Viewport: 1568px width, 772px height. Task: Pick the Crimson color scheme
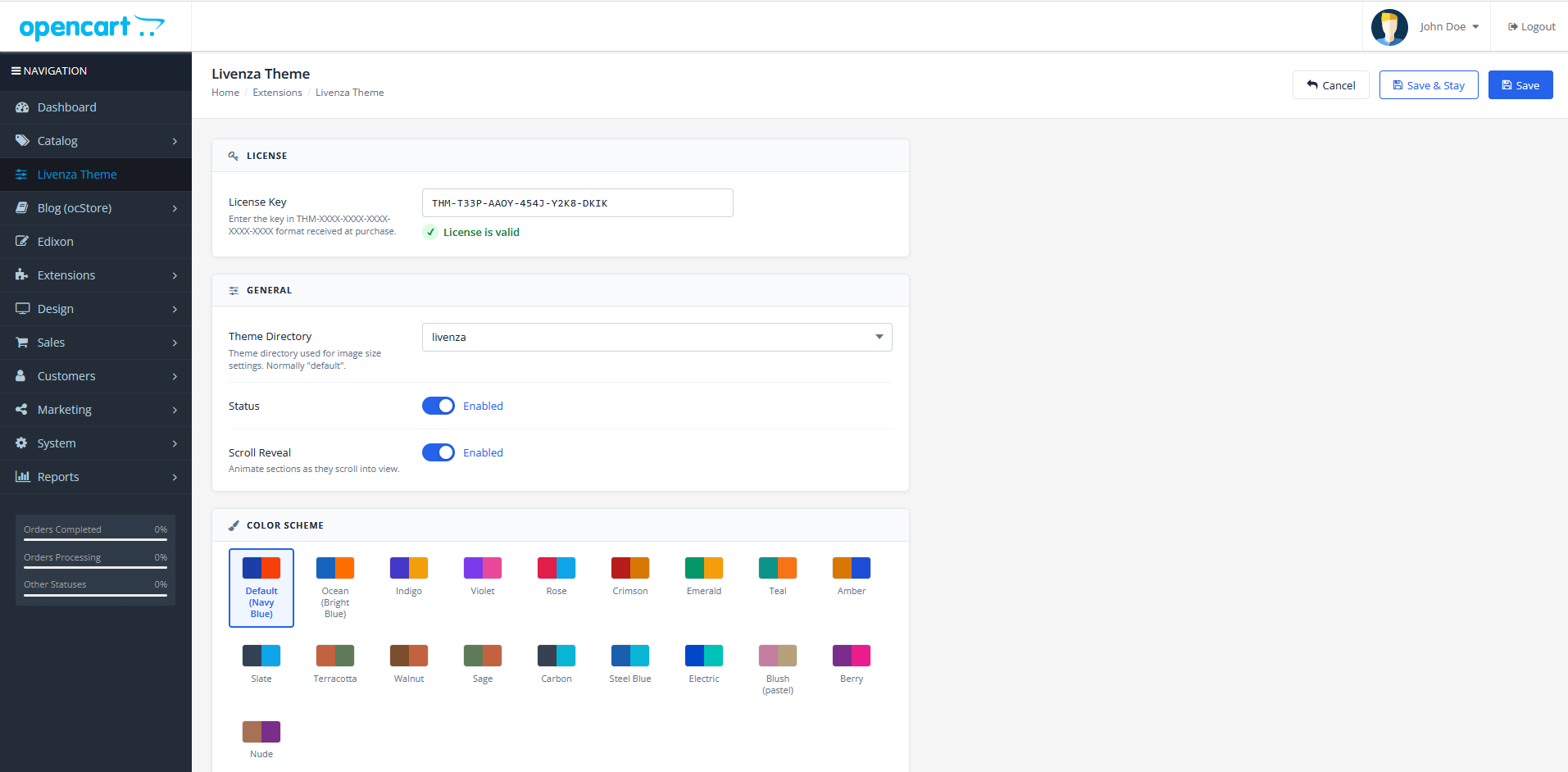(630, 577)
